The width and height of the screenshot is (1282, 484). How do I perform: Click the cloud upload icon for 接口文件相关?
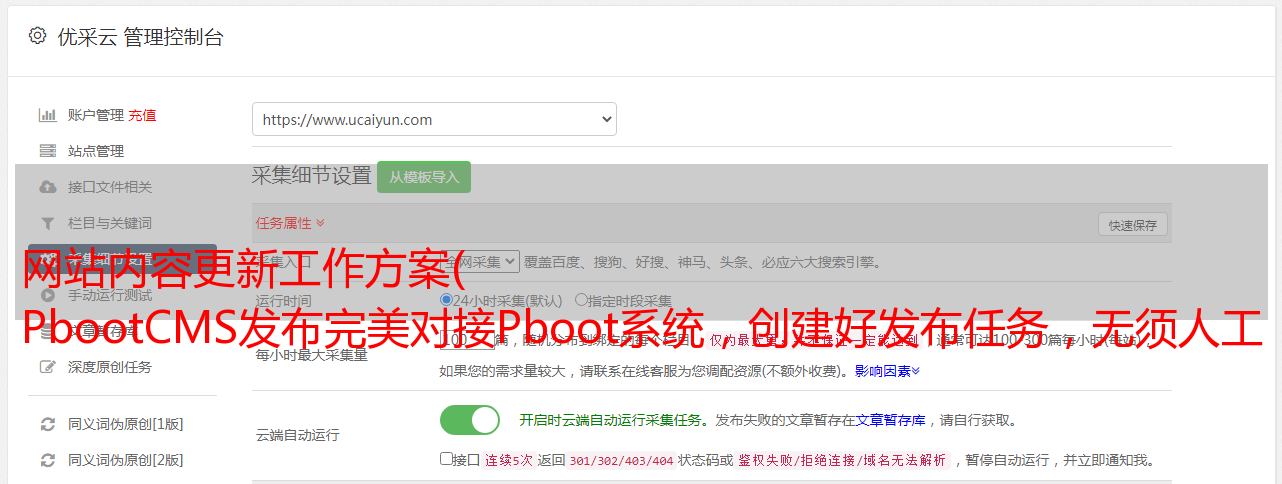[47, 187]
